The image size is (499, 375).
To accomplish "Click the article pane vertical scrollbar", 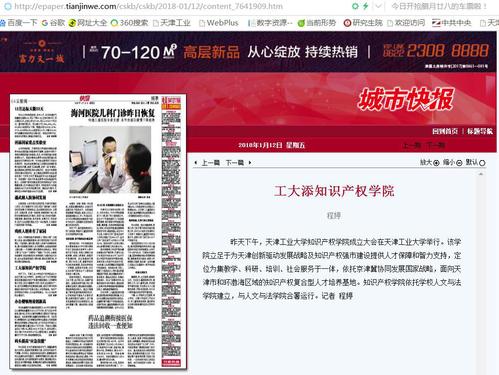I will (481, 272).
